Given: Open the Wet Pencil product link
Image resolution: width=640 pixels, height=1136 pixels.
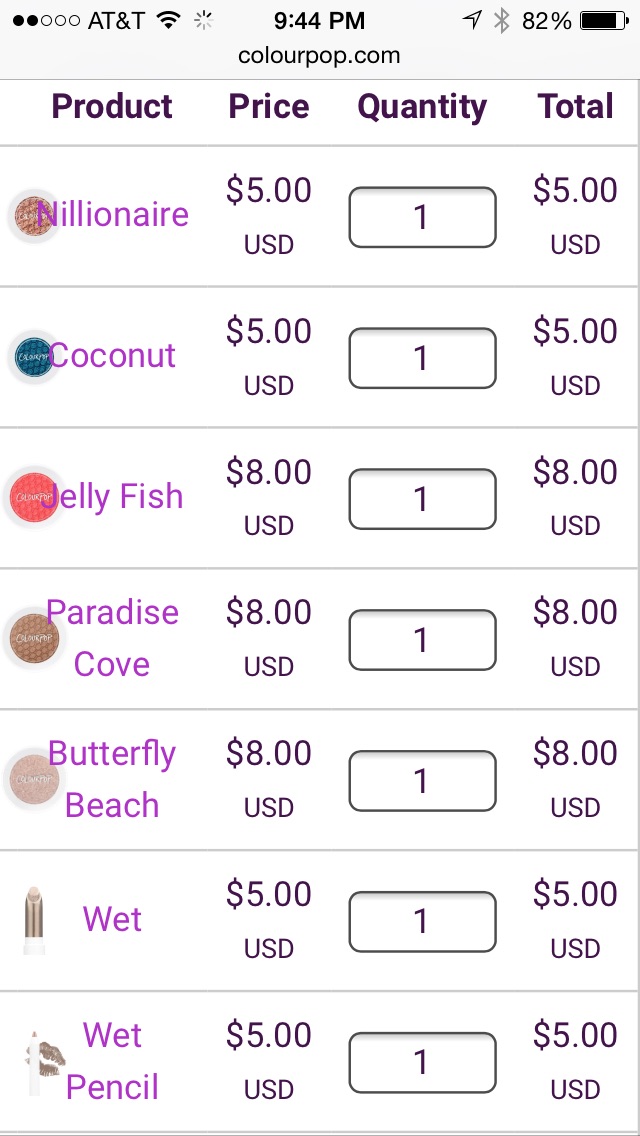Looking at the screenshot, I should click(112, 1061).
